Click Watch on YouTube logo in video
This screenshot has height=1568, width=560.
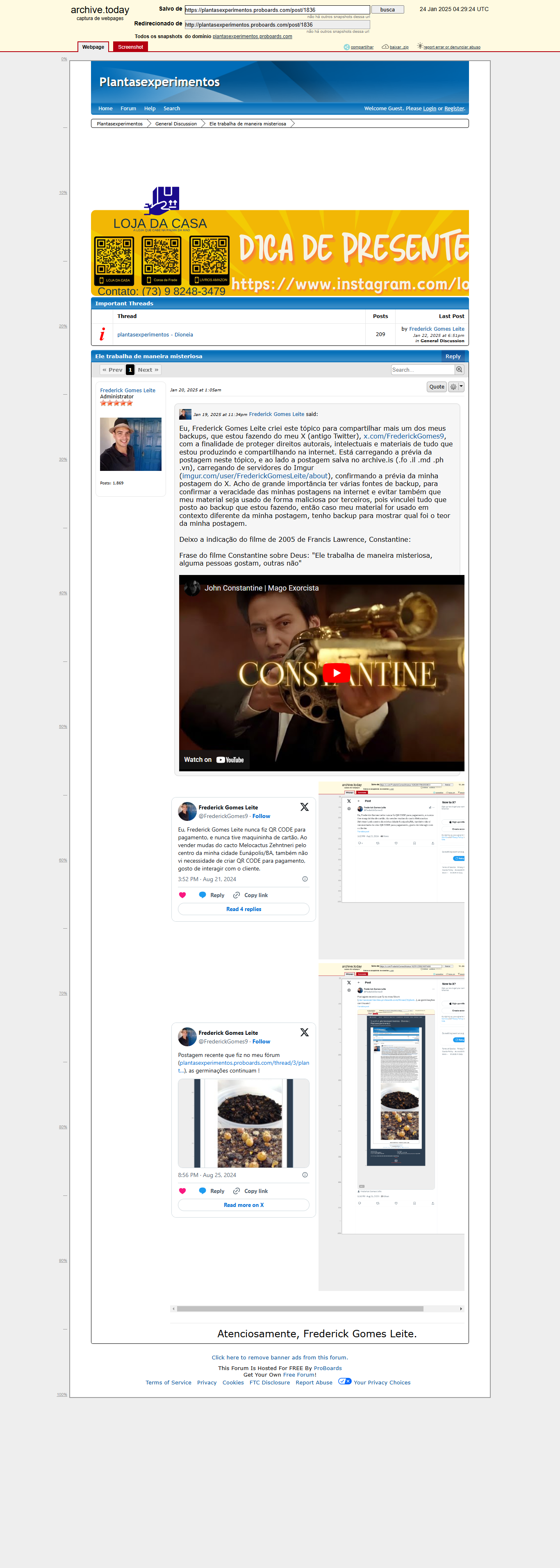230,760
